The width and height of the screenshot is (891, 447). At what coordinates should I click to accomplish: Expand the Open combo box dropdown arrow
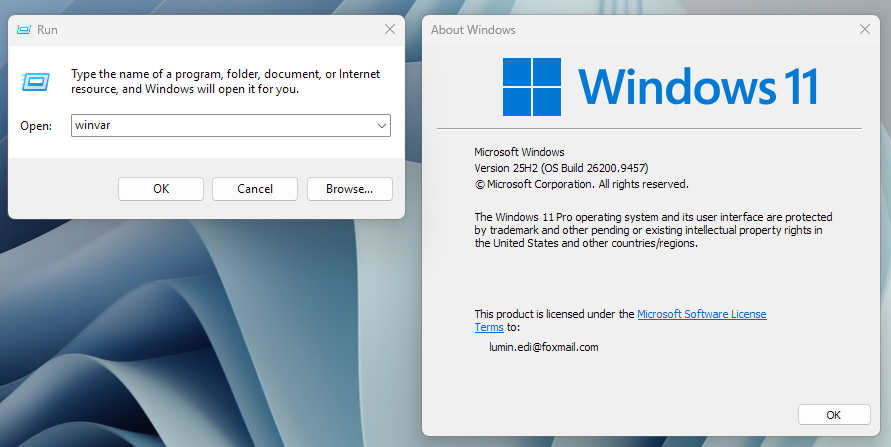point(382,126)
